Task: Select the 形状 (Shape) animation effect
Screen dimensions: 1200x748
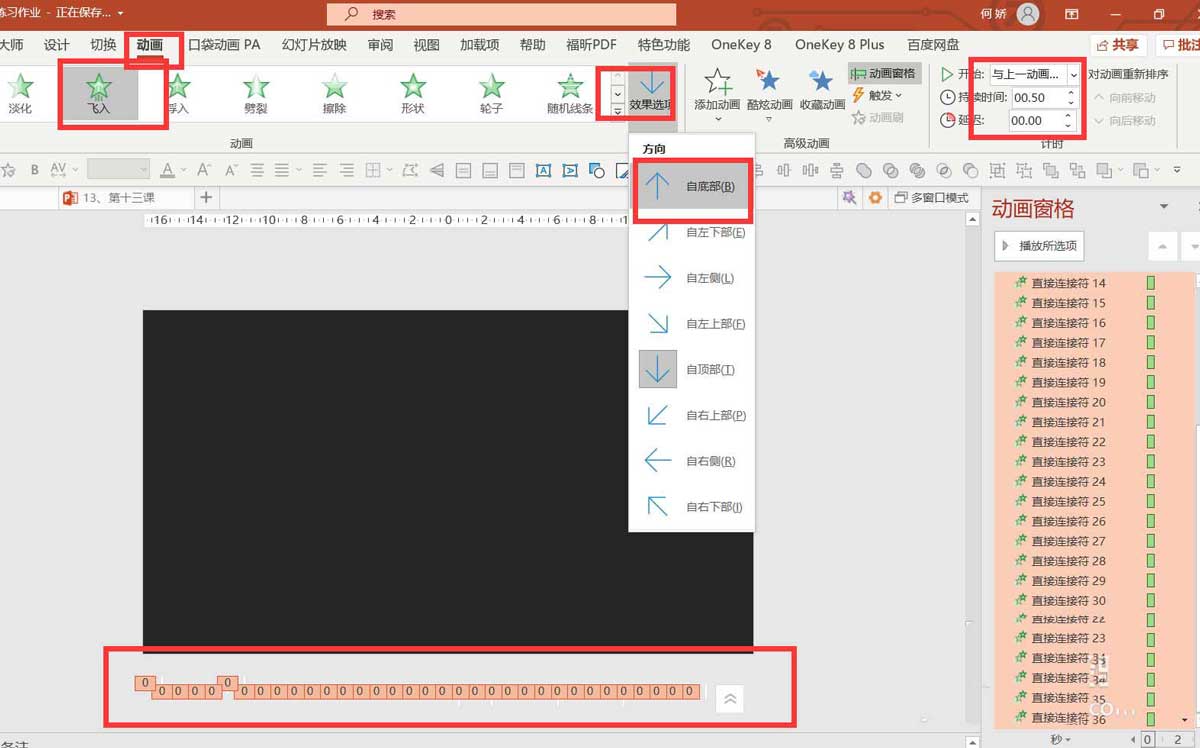Action: 412,94
